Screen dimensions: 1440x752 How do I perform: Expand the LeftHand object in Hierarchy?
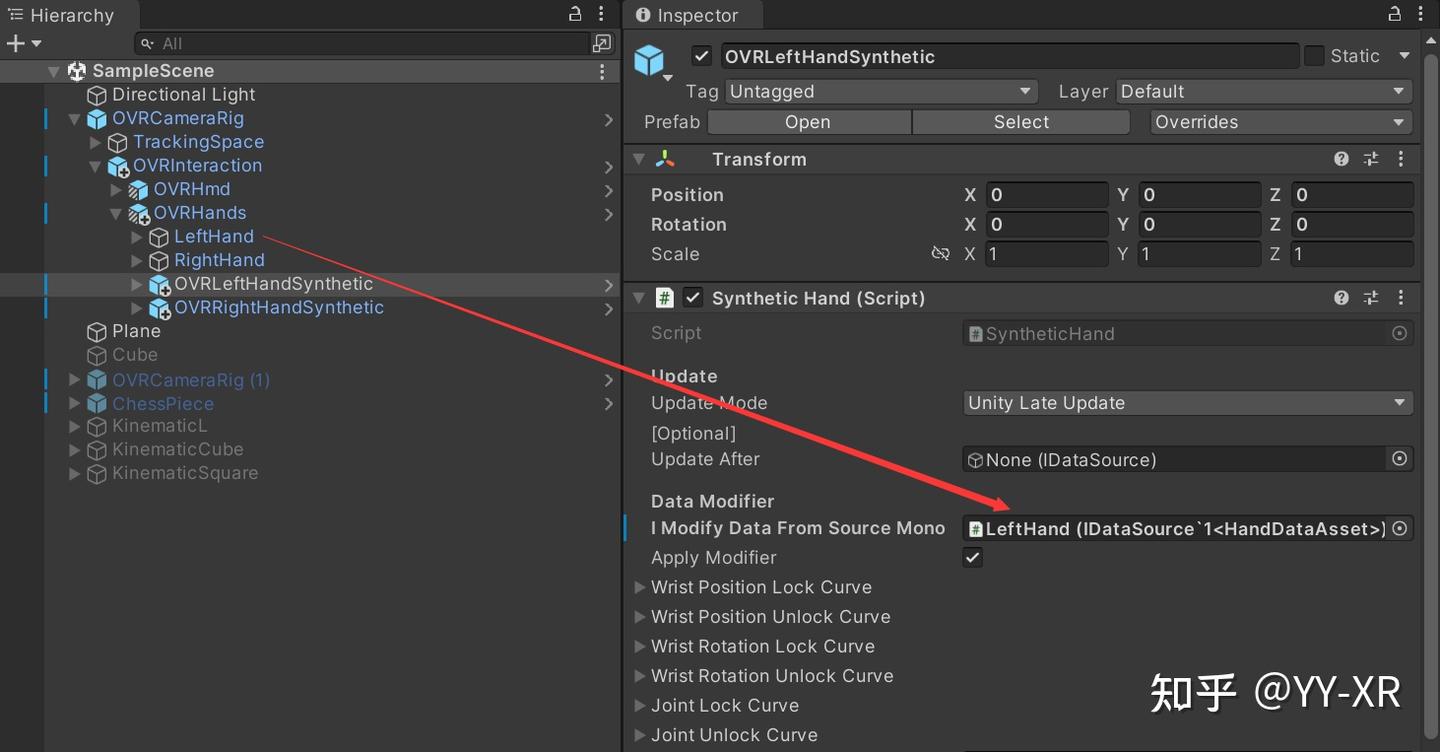coord(136,236)
